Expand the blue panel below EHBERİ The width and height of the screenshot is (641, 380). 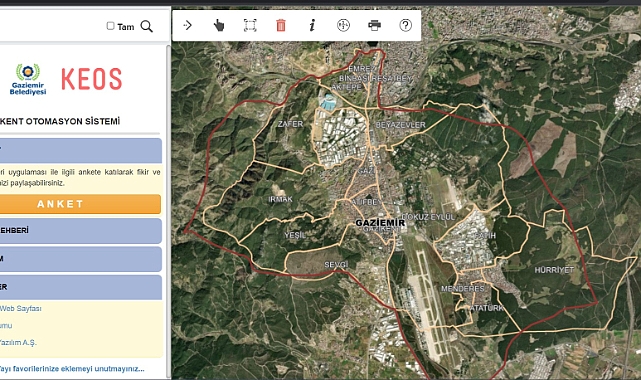point(81,259)
